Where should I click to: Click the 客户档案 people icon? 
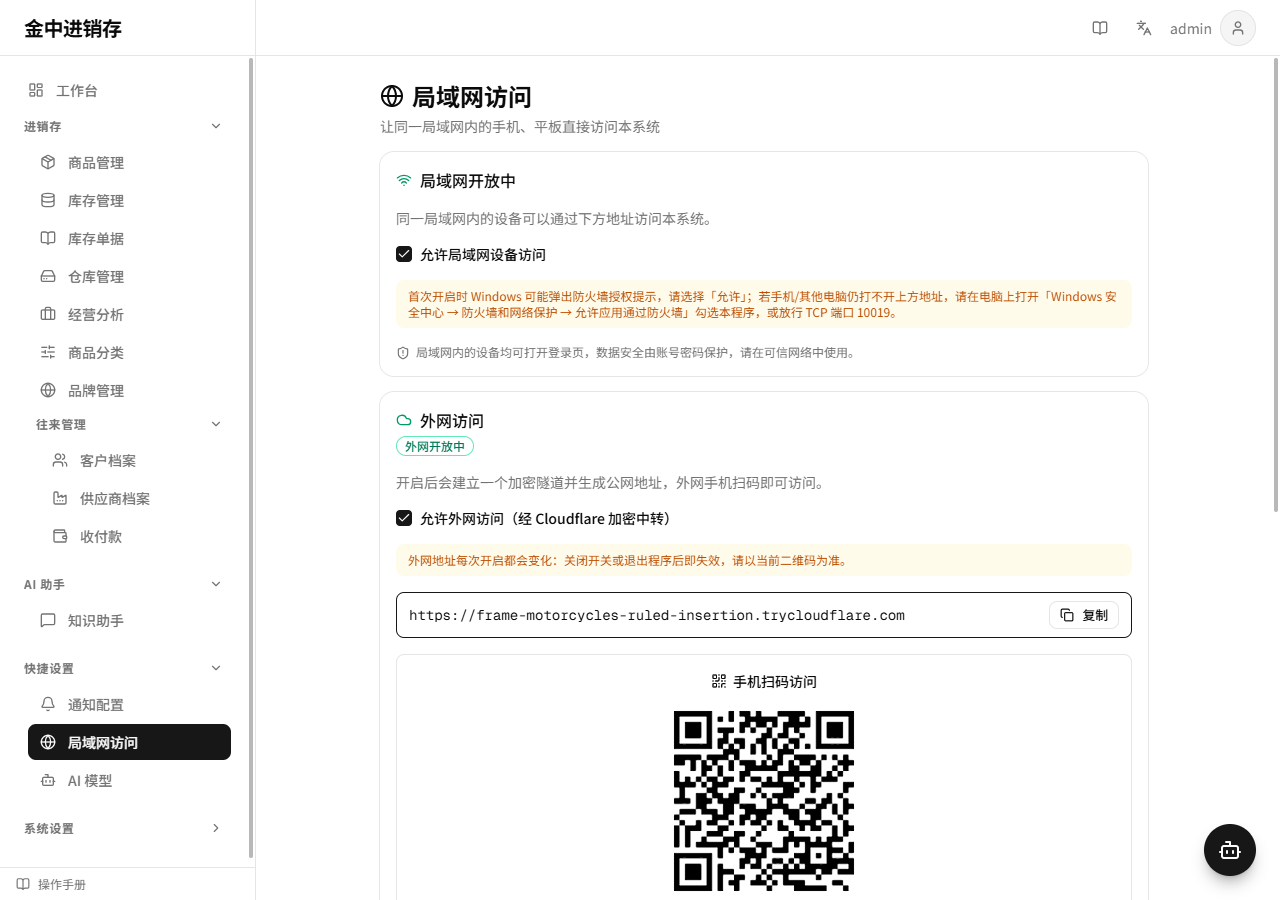[x=60, y=460]
